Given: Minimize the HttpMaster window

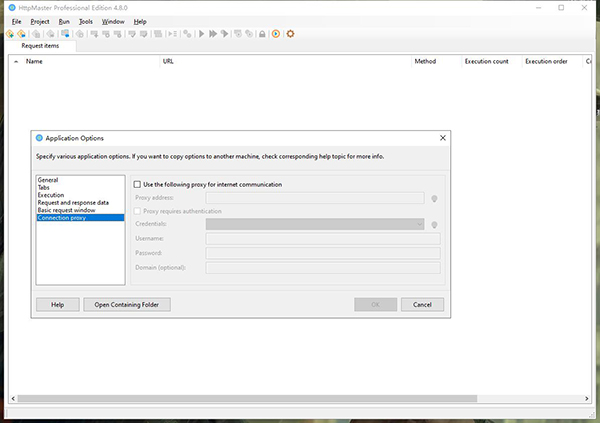Looking at the screenshot, I should pos(538,8).
